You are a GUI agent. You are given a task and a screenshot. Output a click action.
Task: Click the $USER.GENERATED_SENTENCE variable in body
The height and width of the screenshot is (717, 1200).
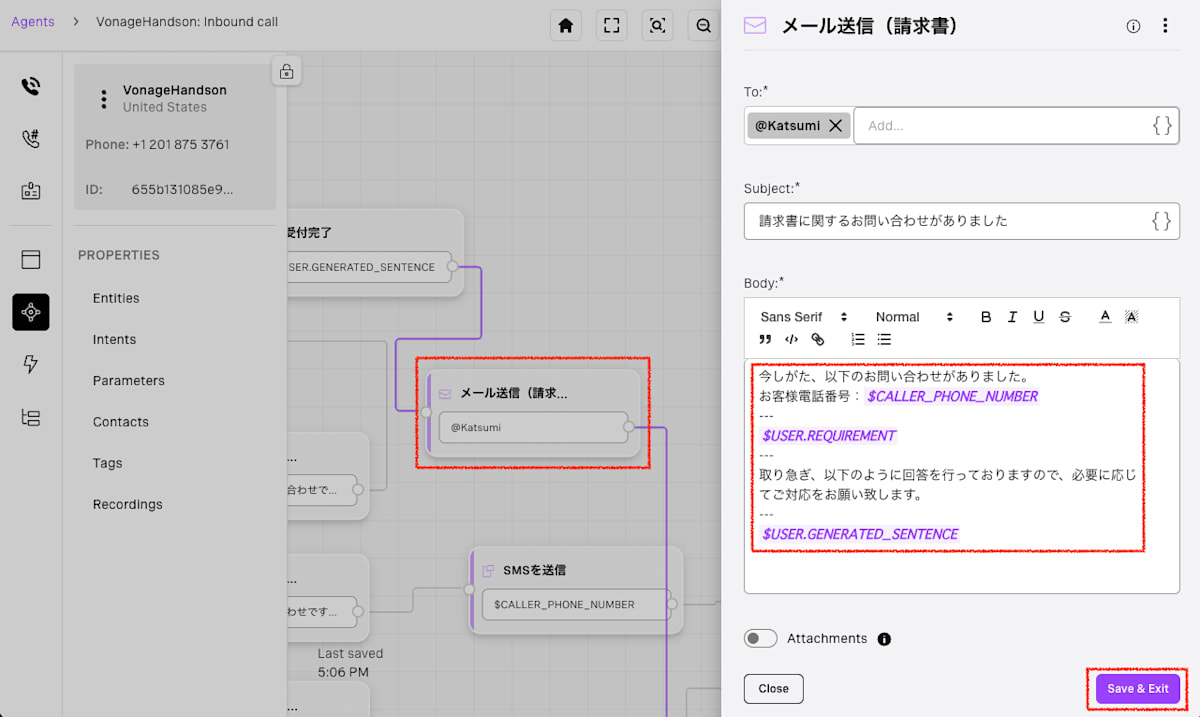[860, 534]
